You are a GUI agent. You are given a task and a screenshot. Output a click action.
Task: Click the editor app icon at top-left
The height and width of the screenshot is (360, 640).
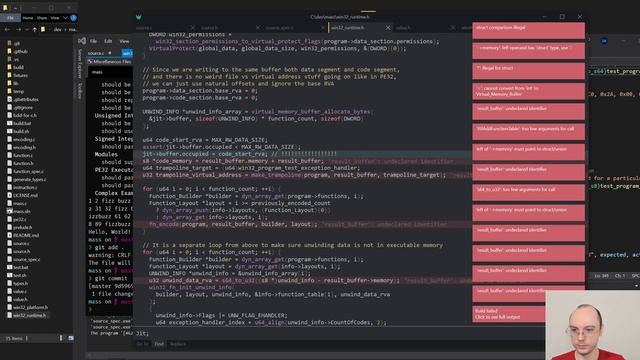pos(138,17)
